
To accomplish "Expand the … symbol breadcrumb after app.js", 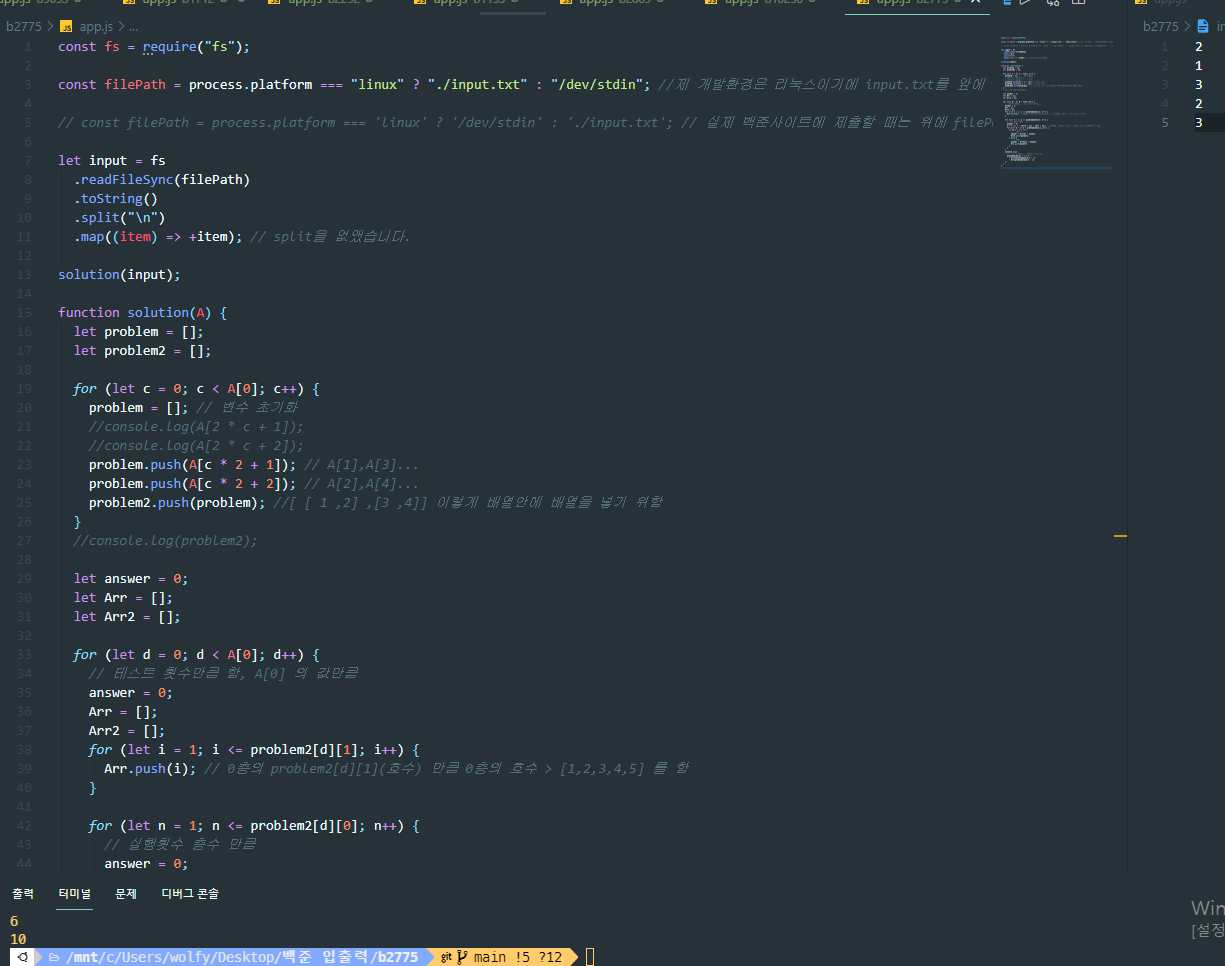I will [x=134, y=26].
